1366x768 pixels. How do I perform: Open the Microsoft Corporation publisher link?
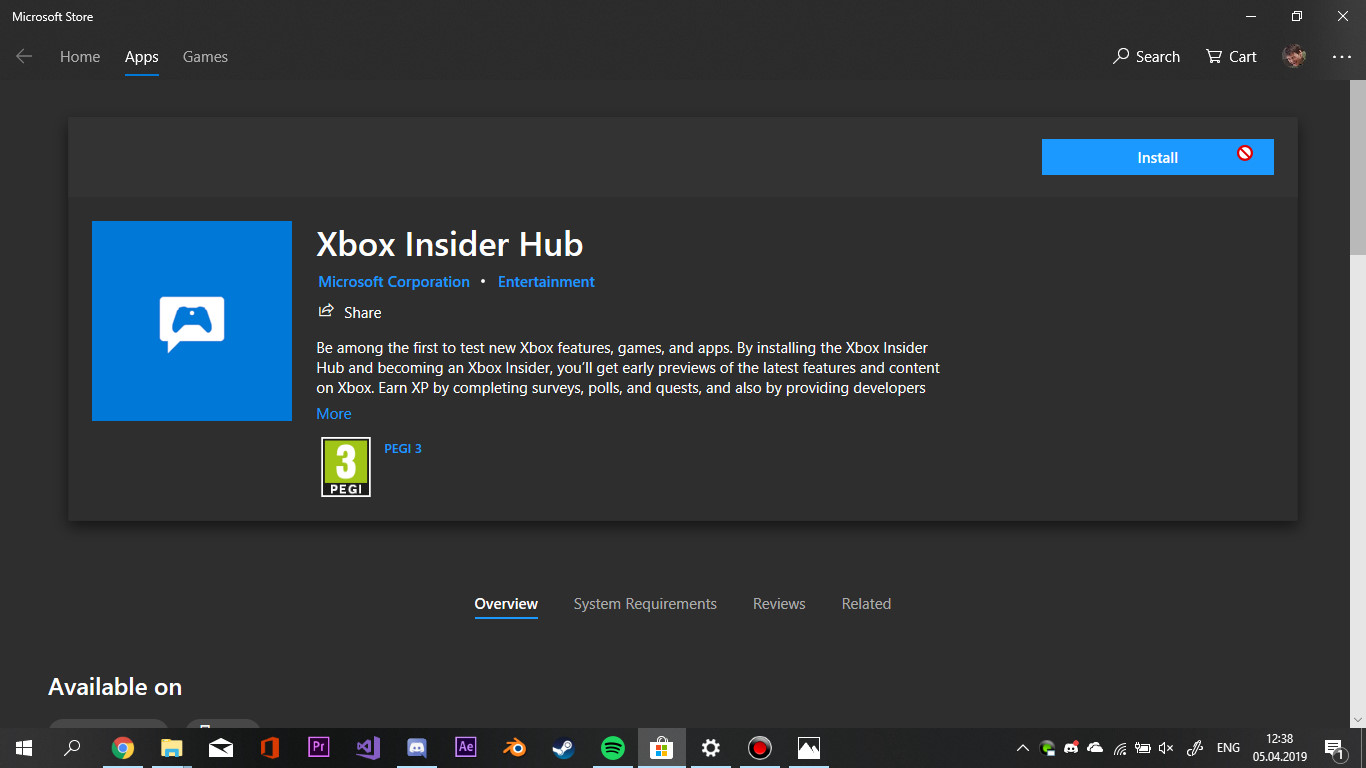(394, 282)
